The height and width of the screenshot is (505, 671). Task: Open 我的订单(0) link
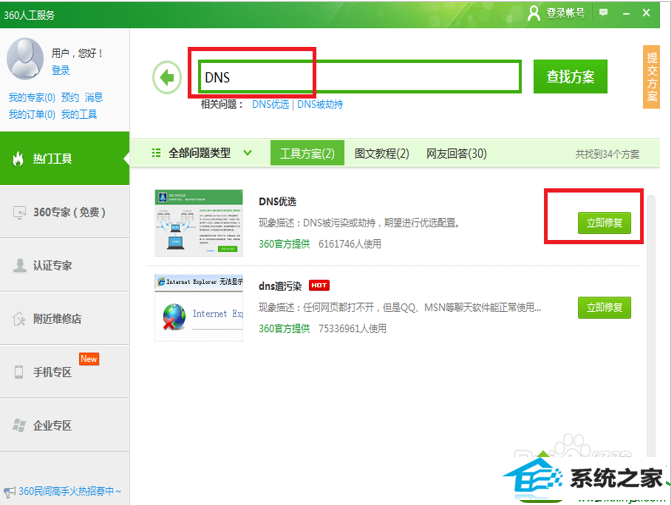pos(32,114)
